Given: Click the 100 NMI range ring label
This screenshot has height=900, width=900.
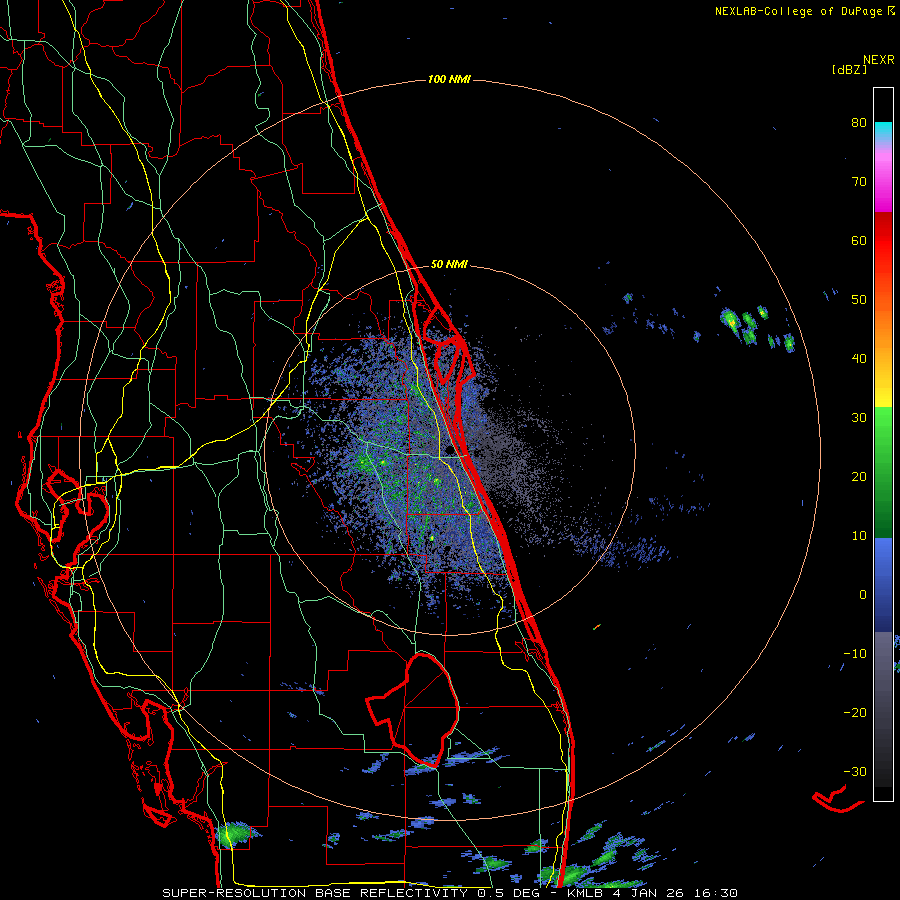Looking at the screenshot, I should 449,79.
